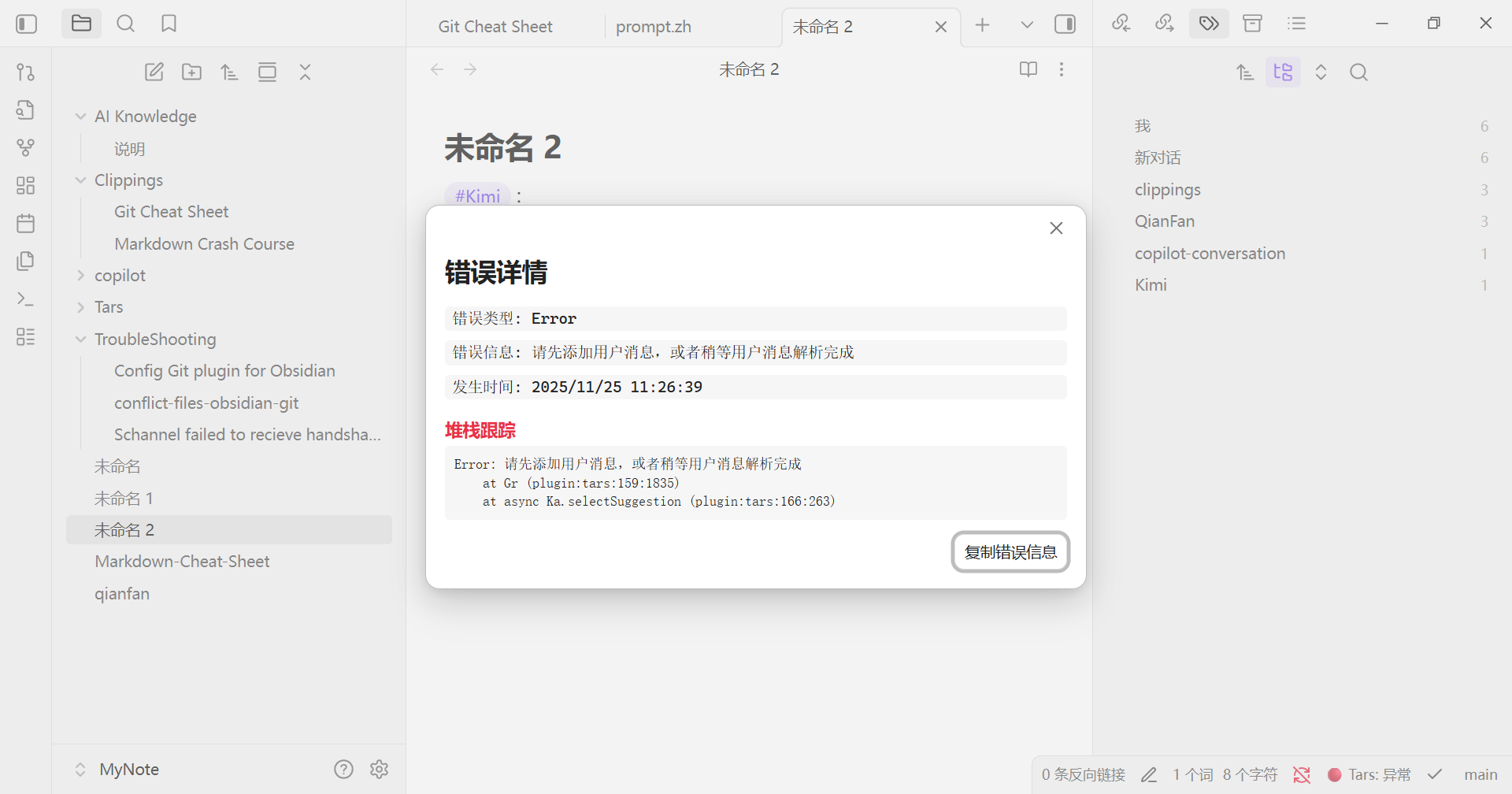Open the bookmarks panel
1512x794 pixels.
pyautogui.click(x=169, y=24)
